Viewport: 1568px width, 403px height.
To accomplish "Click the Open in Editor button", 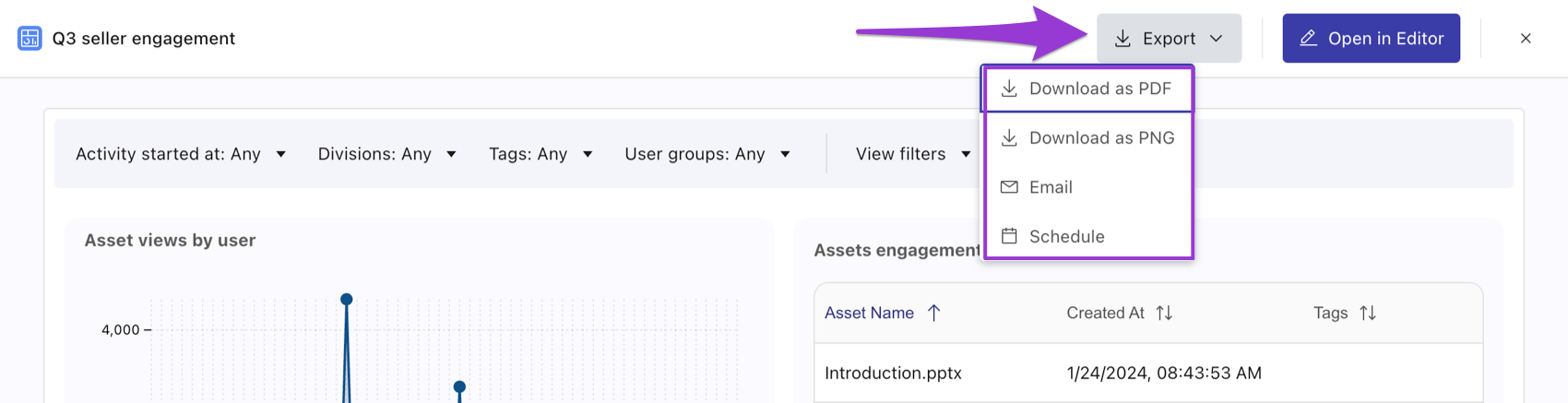I will tap(1371, 38).
